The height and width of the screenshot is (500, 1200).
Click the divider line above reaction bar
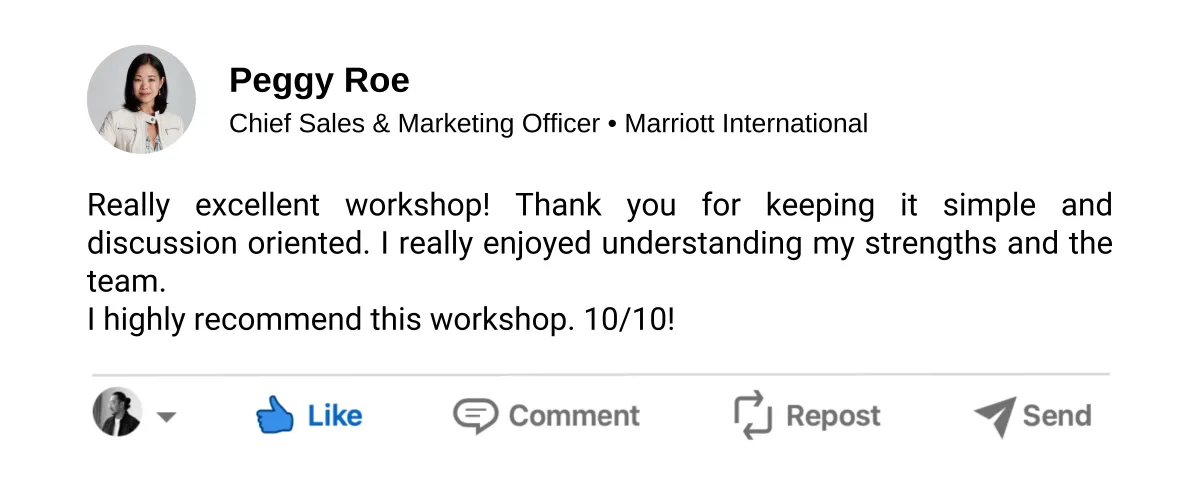[x=600, y=374]
